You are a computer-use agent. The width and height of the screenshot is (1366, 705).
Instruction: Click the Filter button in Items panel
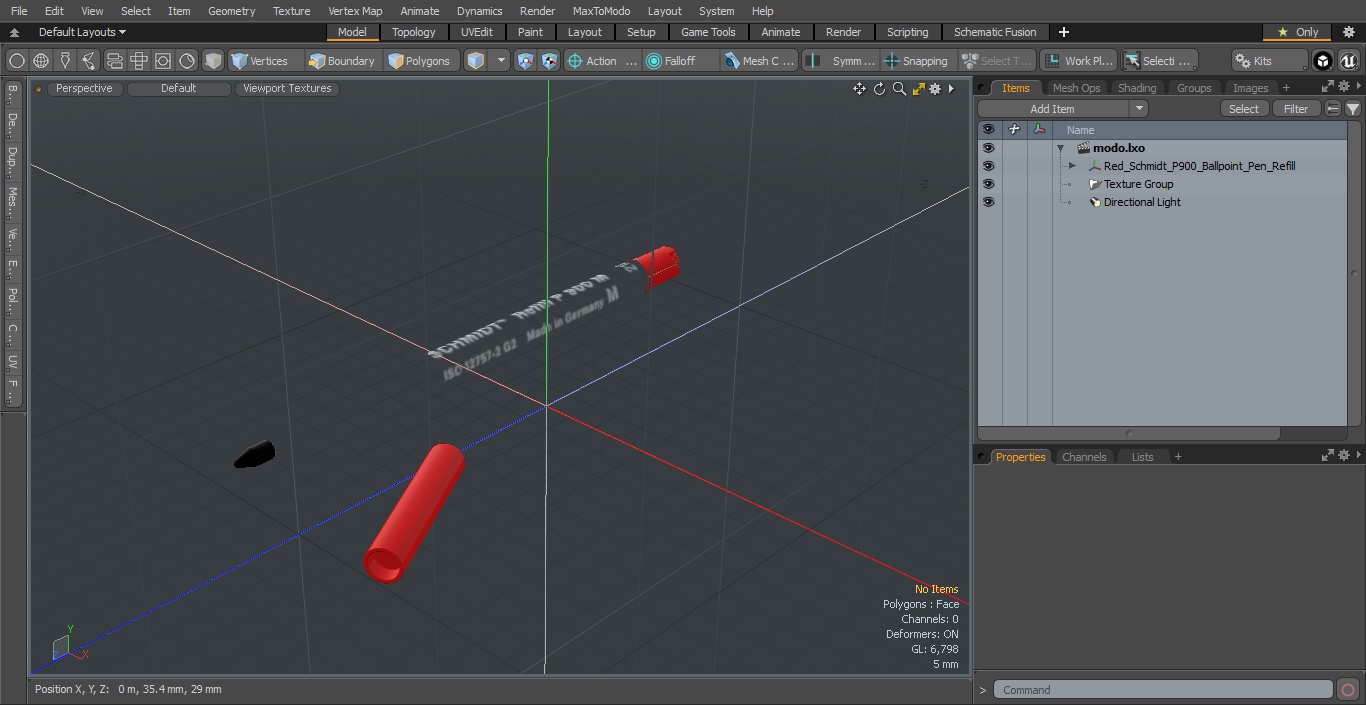coord(1296,109)
